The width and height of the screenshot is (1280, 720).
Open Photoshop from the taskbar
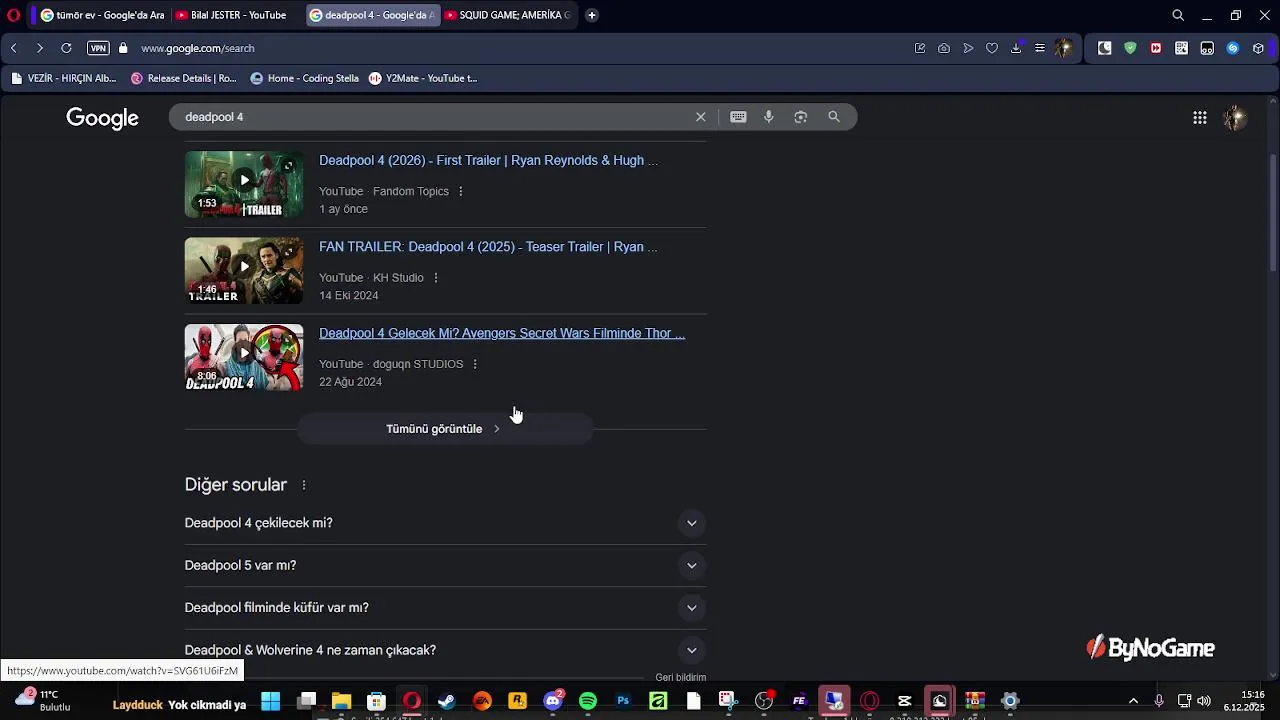(x=623, y=701)
